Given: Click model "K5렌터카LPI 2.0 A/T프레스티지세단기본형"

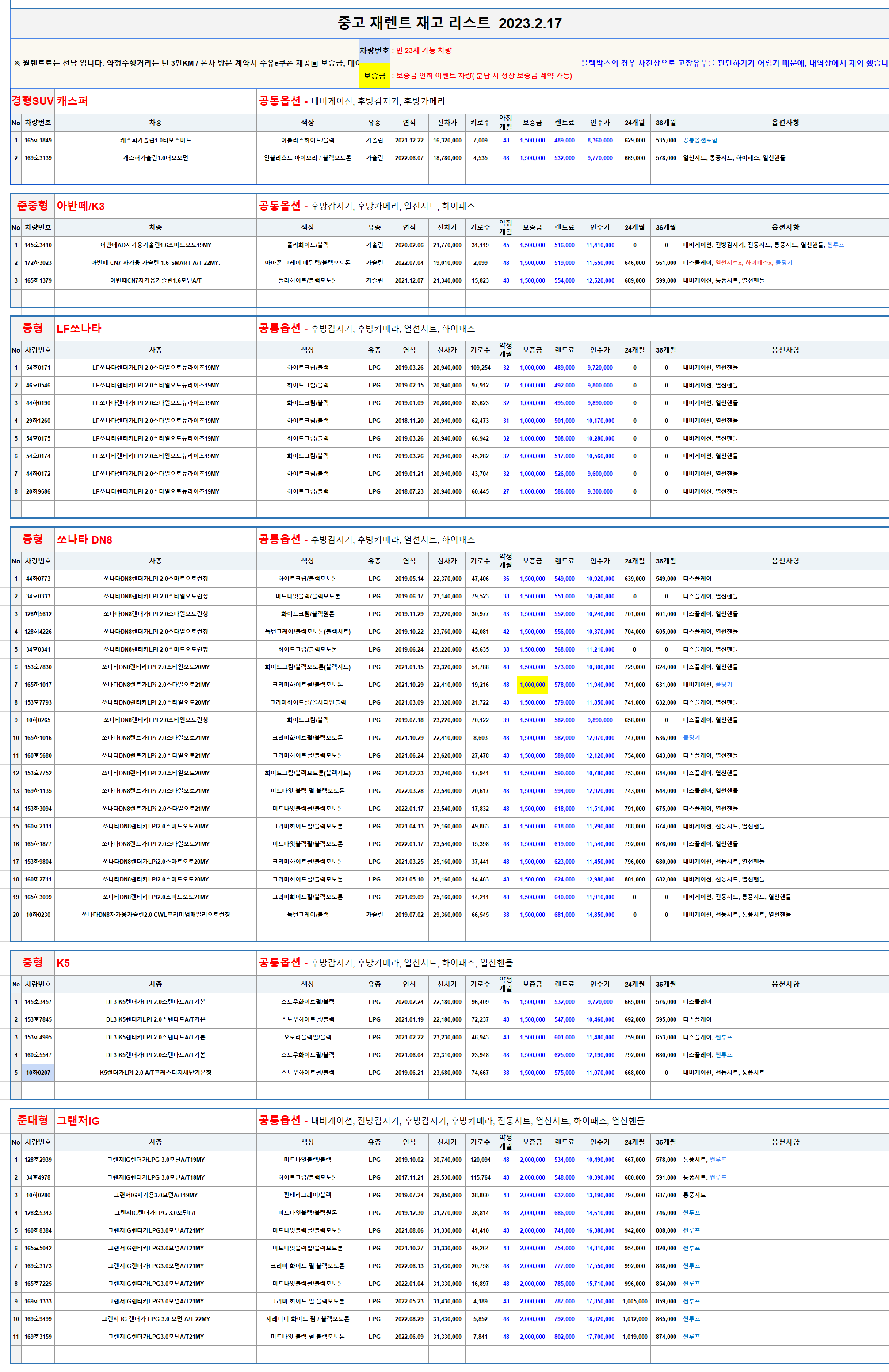Looking at the screenshot, I should point(156,1073).
